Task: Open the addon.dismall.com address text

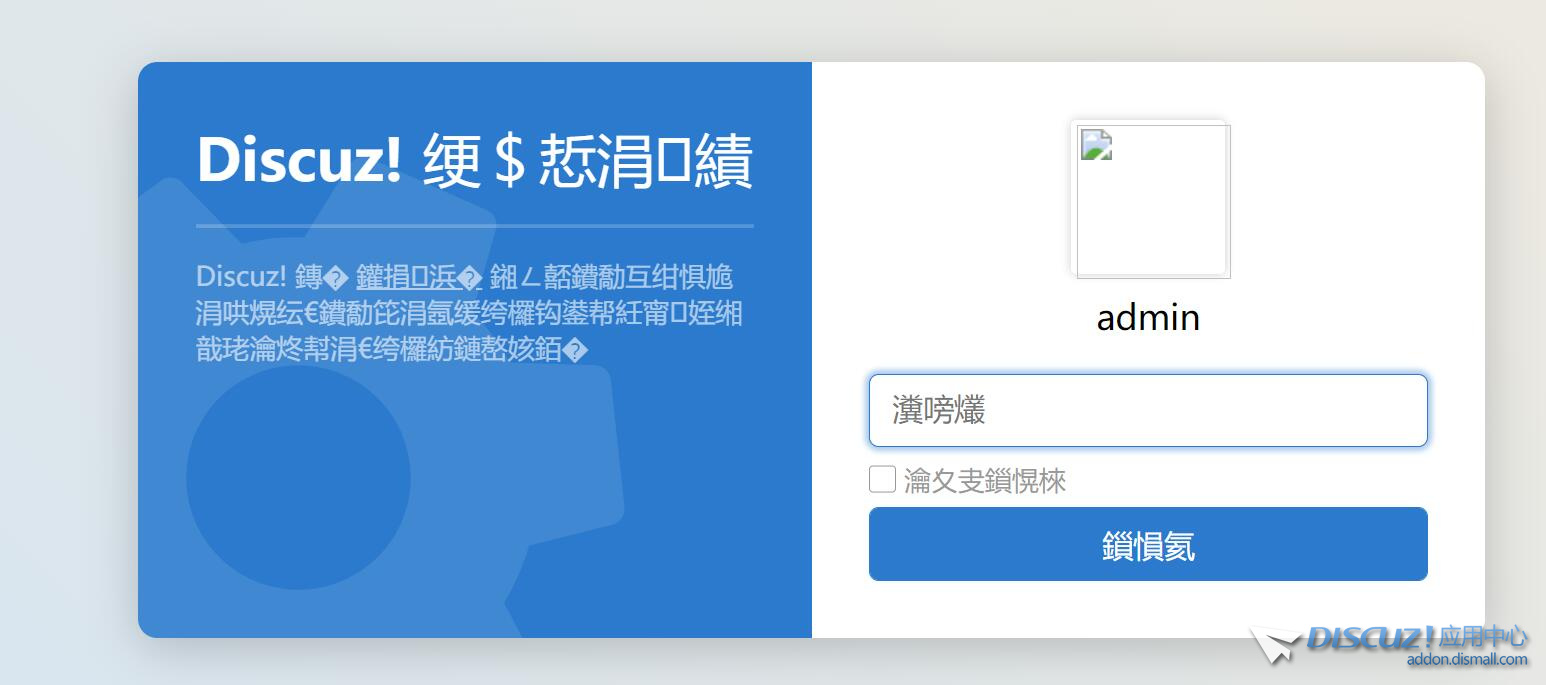Action: click(x=1467, y=659)
